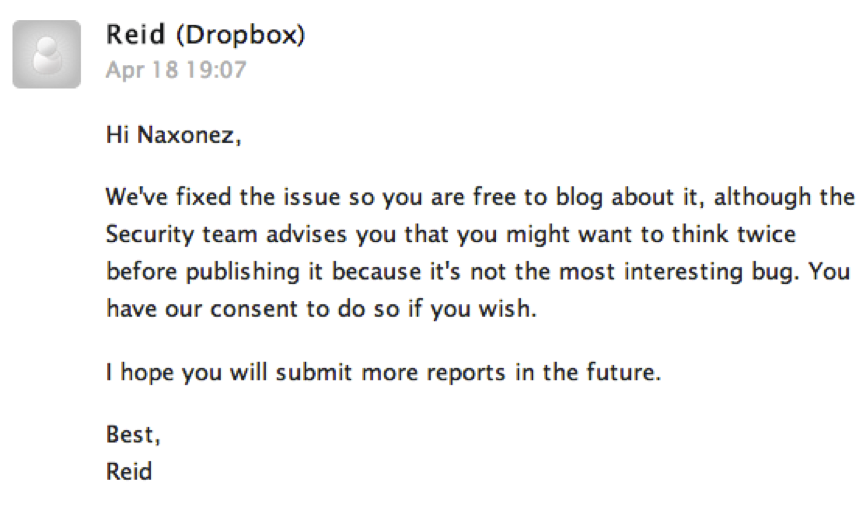Click the line starting We've fixed the issue
Image resolution: width=865 pixels, height=507 pixels.
pyautogui.click(x=480, y=198)
